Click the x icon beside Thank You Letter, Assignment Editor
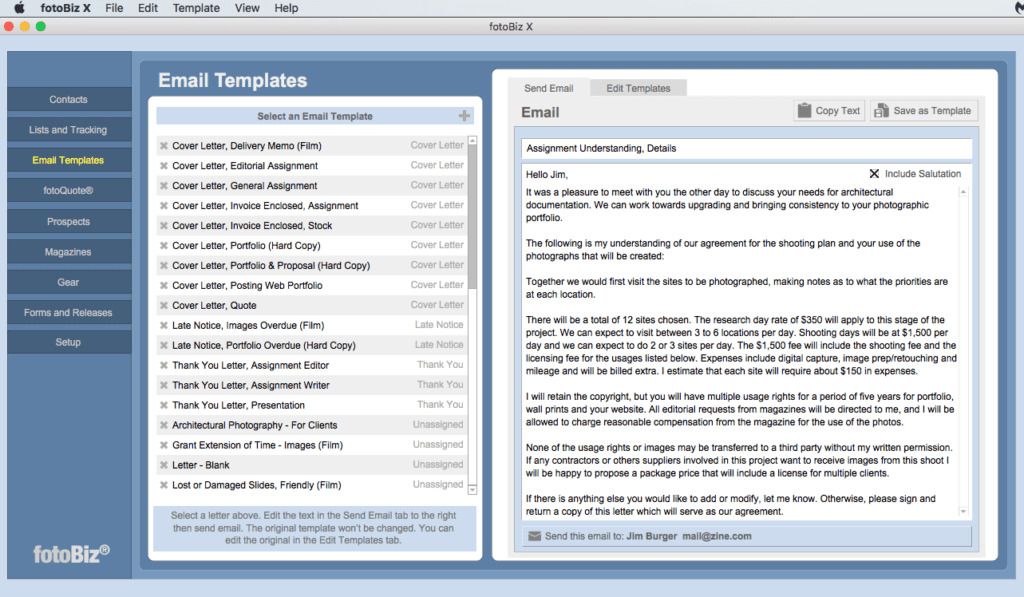Image resolution: width=1024 pixels, height=597 pixels. [x=164, y=365]
